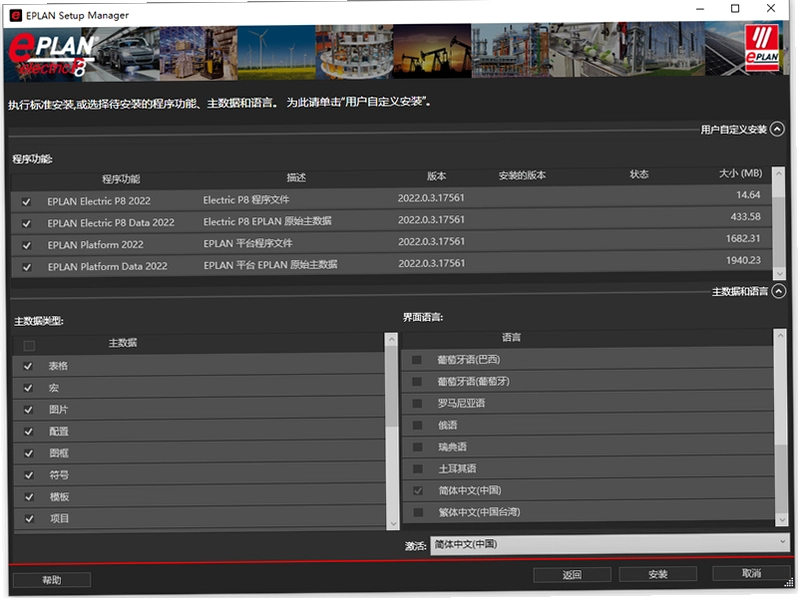
Task: Sort by 程序功能 column header
Action: [x=121, y=179]
